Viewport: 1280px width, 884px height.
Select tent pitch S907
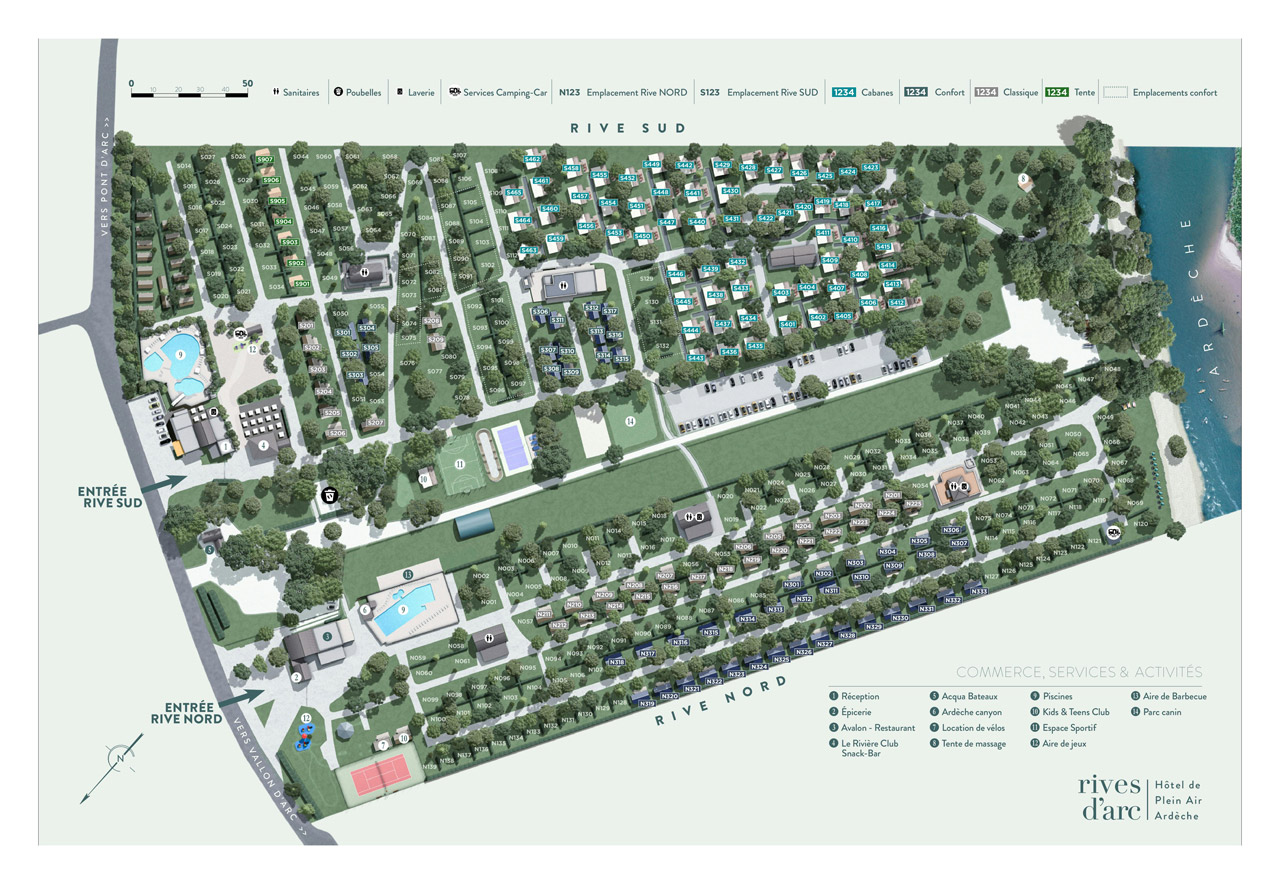265,160
